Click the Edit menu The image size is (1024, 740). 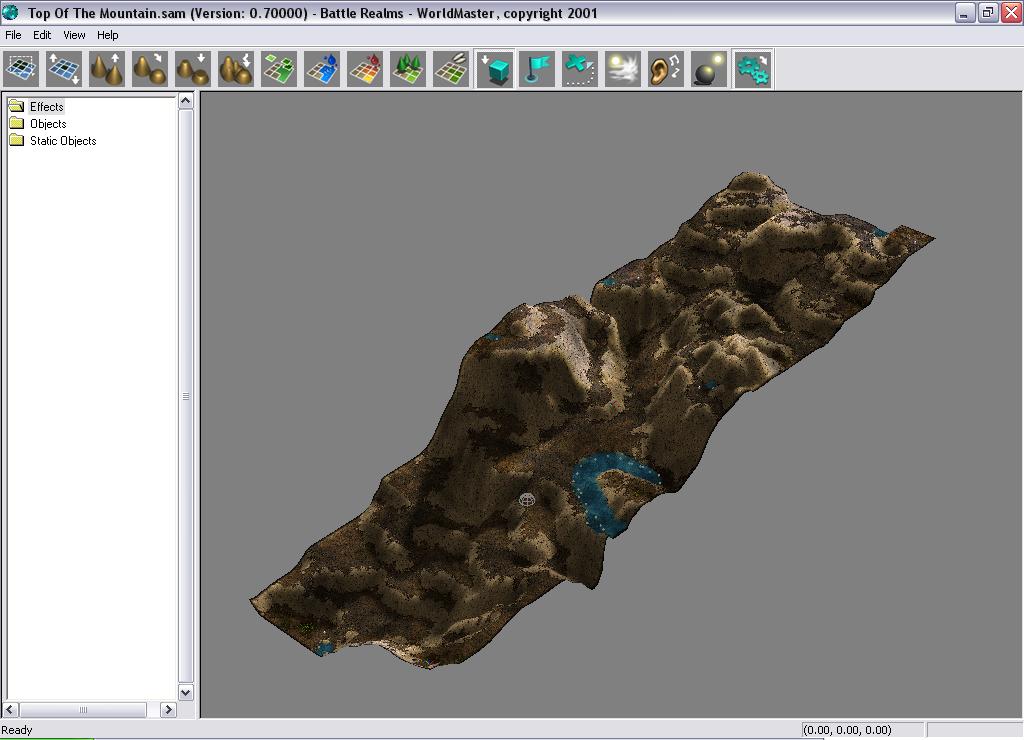pyautogui.click(x=42, y=35)
